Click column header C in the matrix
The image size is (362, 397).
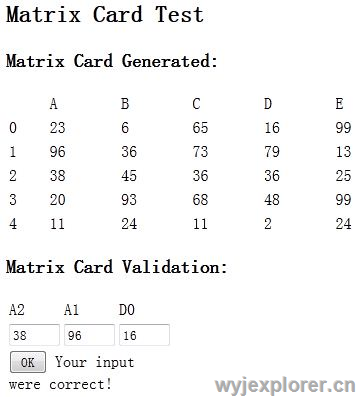click(x=196, y=104)
